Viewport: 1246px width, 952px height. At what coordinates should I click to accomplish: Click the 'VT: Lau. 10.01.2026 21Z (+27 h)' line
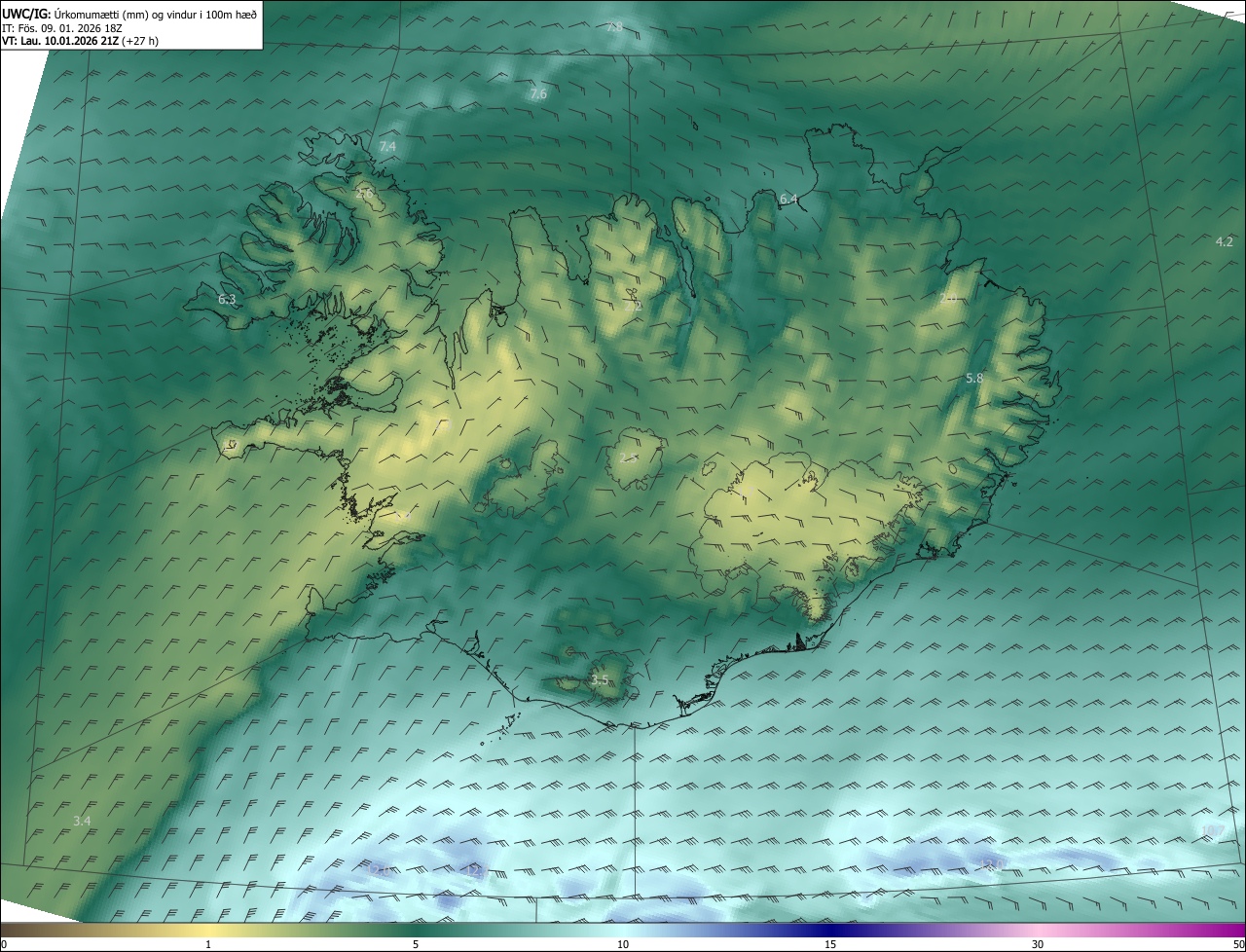pyautogui.click(x=81, y=41)
